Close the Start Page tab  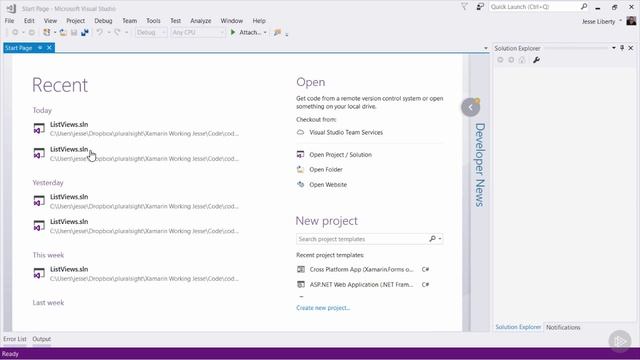49,48
